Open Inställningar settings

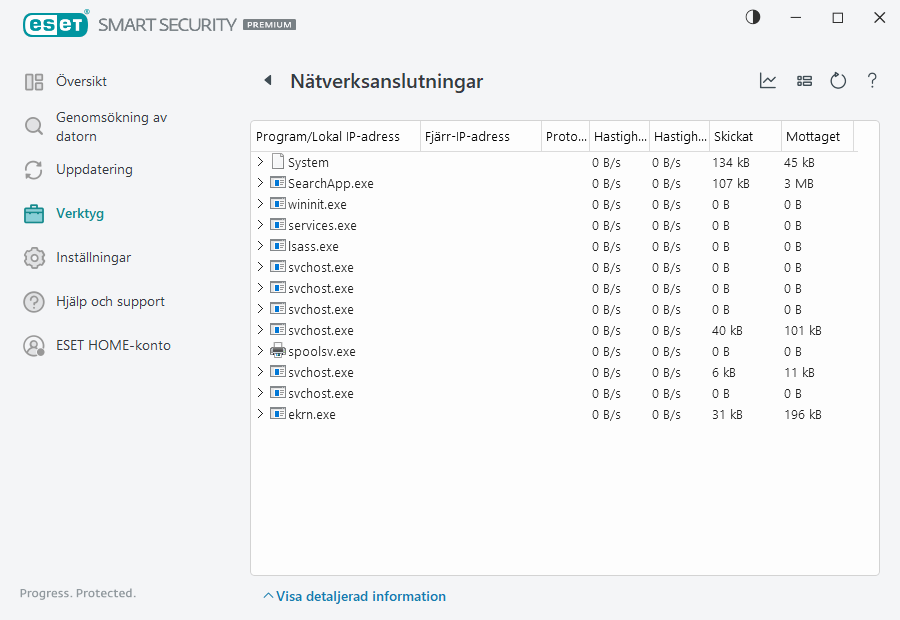click(95, 257)
